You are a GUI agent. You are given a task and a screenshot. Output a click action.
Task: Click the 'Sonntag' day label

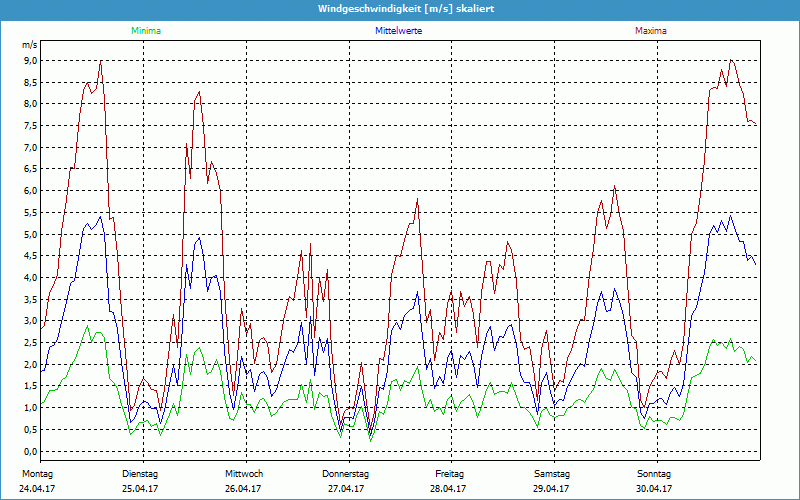[654, 474]
